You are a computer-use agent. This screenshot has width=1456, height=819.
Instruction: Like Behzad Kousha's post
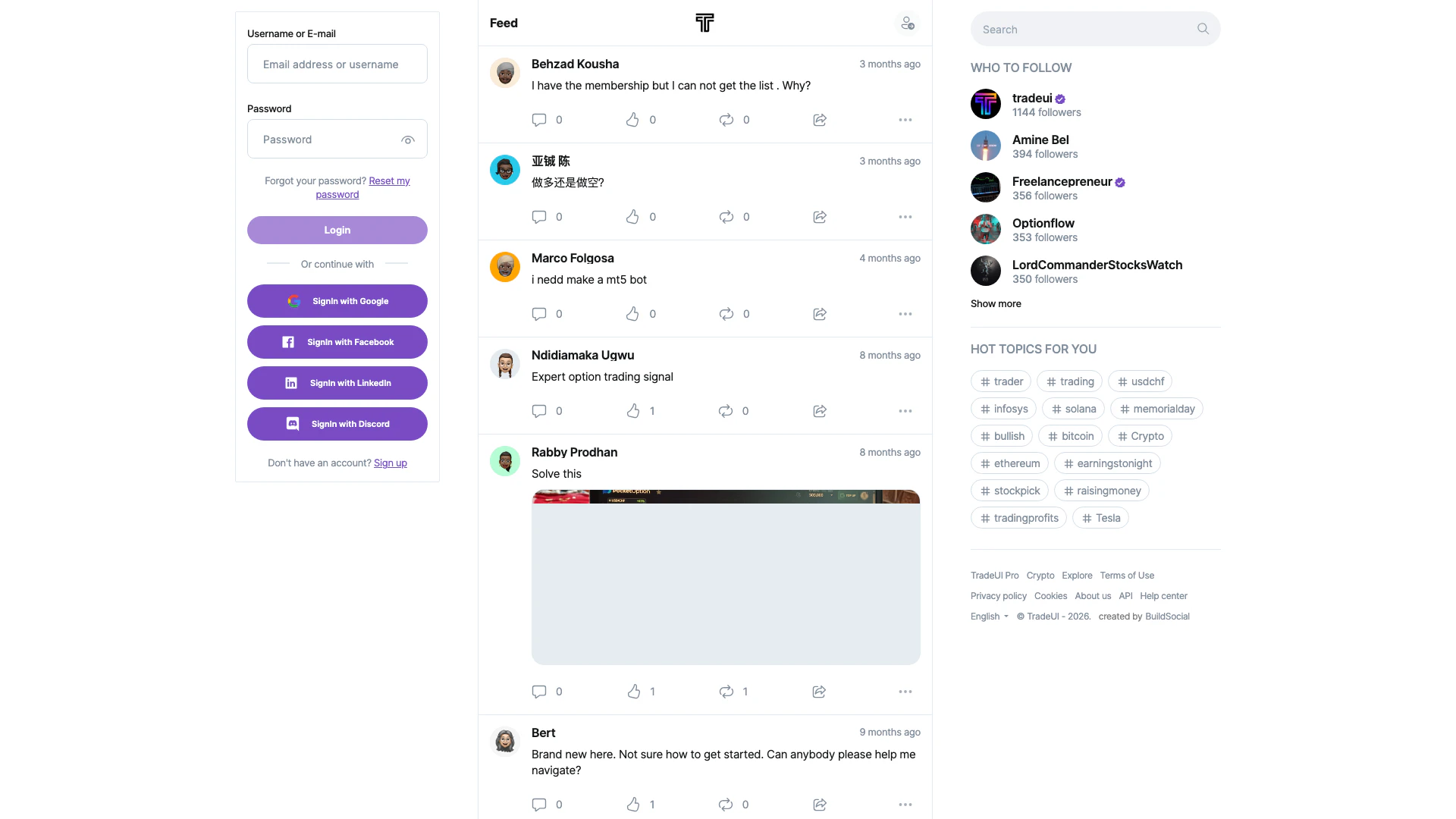[x=632, y=120]
